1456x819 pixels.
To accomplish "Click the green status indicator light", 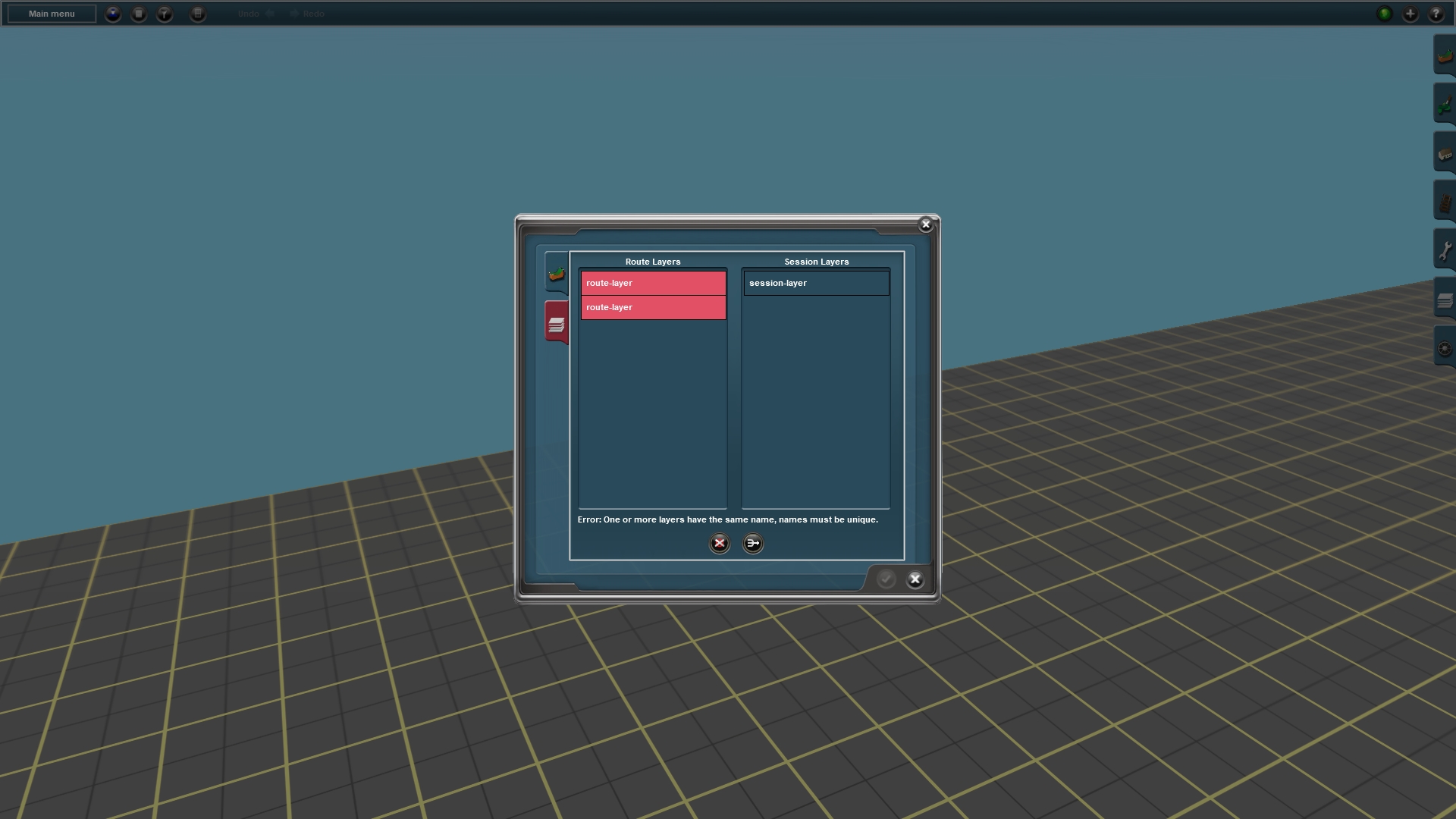I will pos(1385,14).
